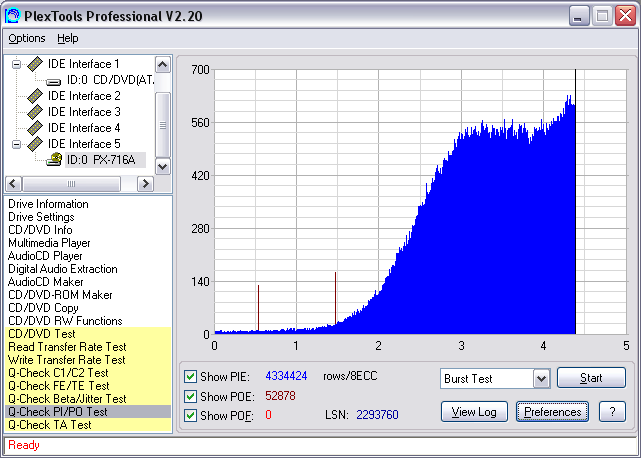Image resolution: width=641 pixels, height=458 pixels.
Task: Click the device tree vertical scrollbar thumb
Action: tap(163, 124)
